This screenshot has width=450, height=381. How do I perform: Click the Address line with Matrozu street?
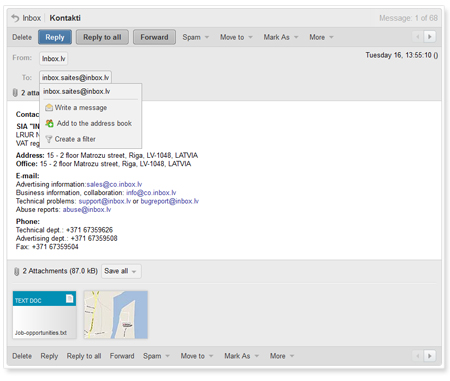107,155
